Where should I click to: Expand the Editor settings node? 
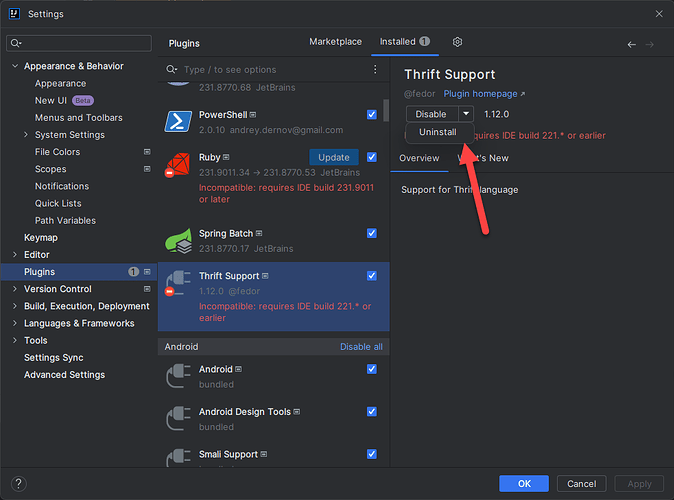(15, 255)
